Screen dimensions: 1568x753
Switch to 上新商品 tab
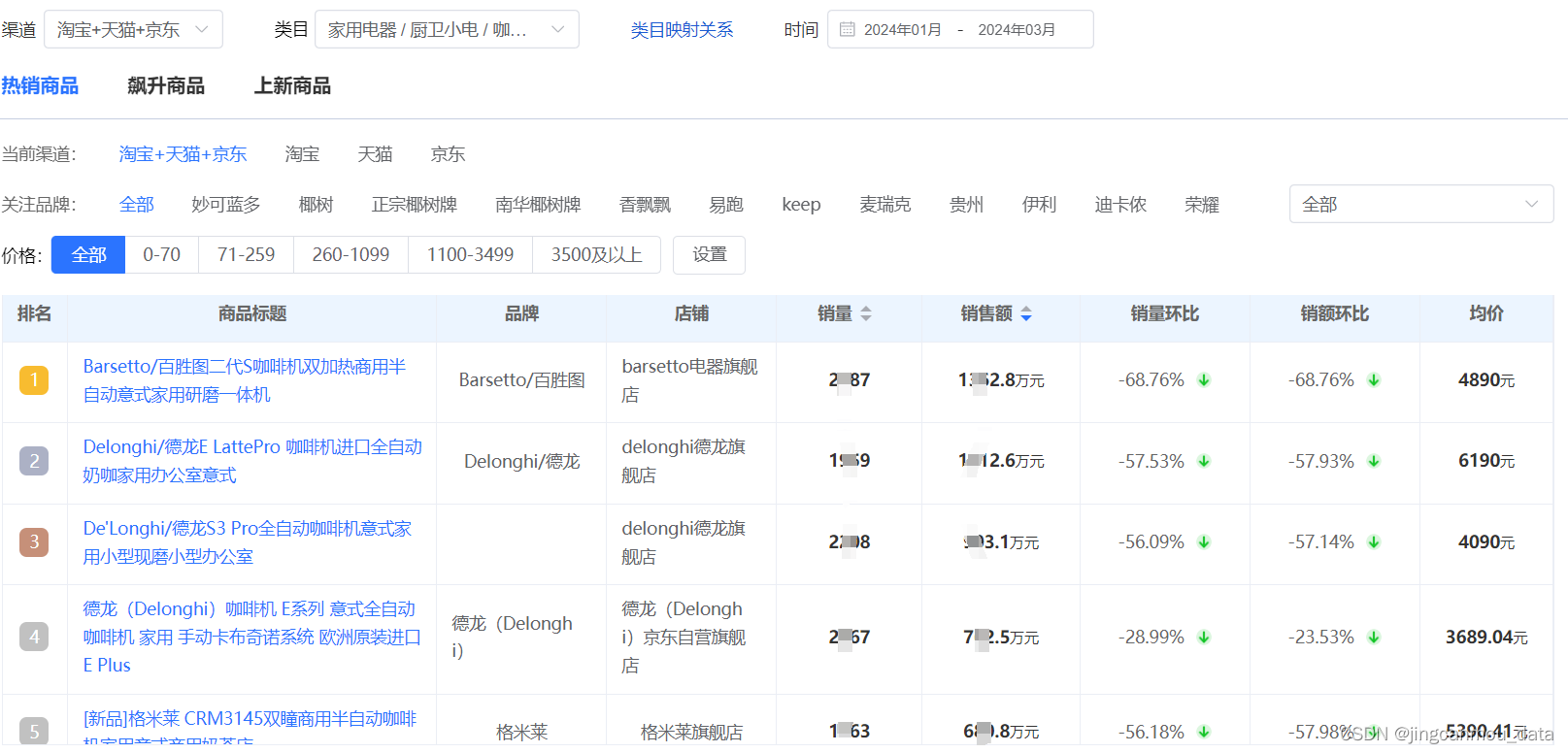point(292,86)
